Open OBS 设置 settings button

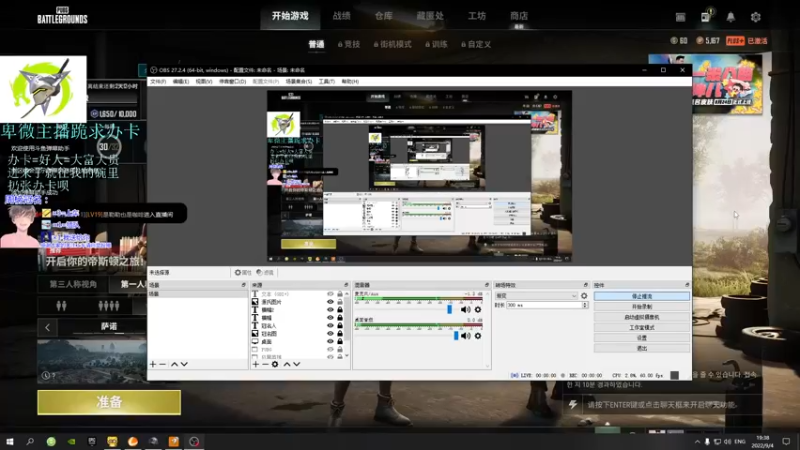click(642, 338)
